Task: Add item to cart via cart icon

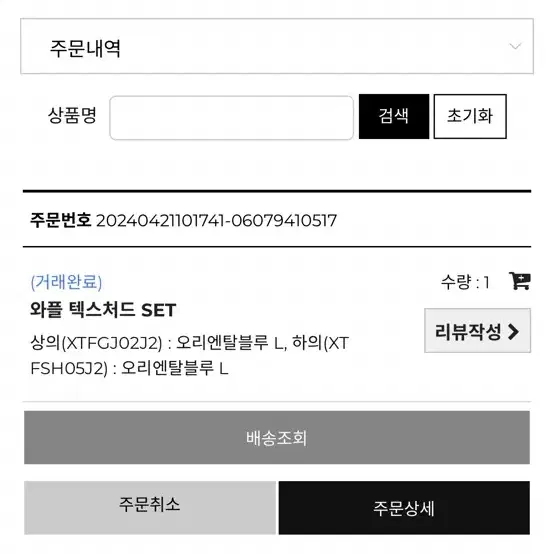Action: (519, 281)
